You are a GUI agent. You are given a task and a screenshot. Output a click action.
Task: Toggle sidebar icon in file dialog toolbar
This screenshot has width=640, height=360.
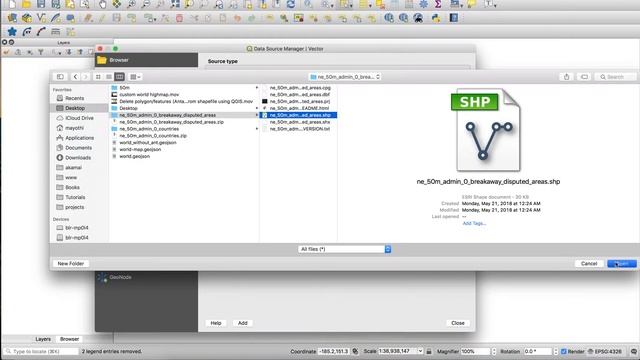[x=60, y=77]
